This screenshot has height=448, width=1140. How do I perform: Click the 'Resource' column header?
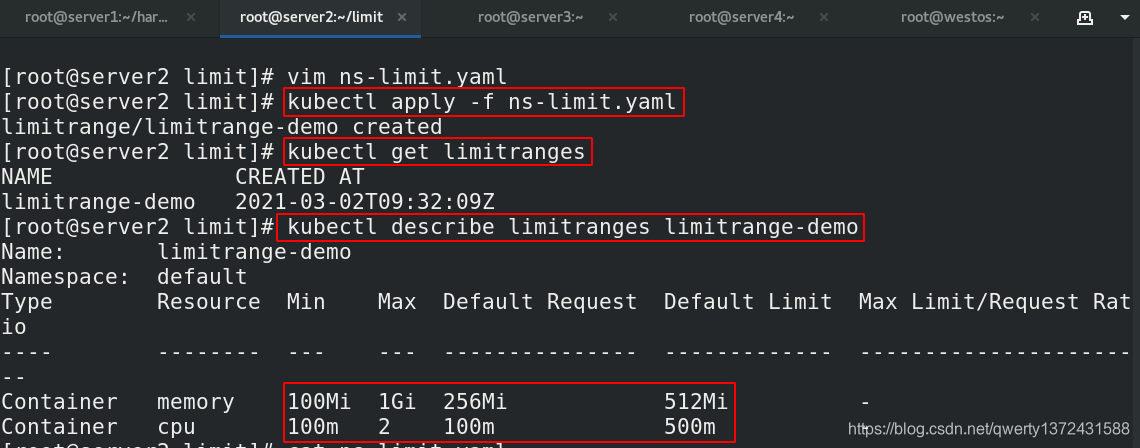[209, 302]
